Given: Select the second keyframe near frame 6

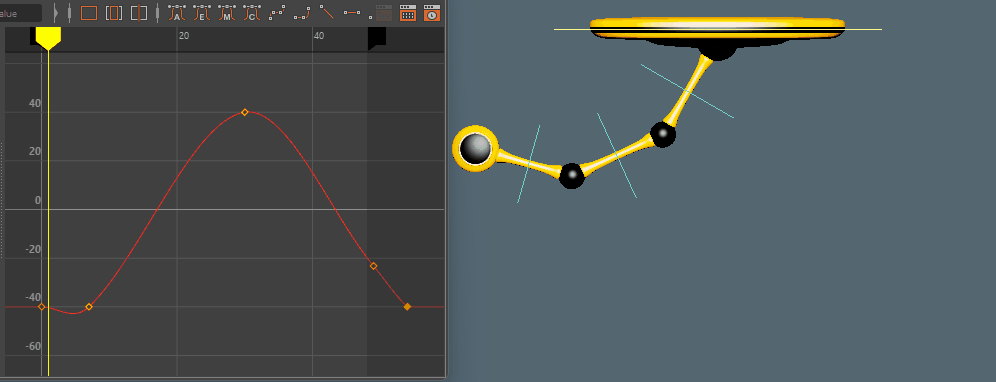Looking at the screenshot, I should (x=89, y=307).
